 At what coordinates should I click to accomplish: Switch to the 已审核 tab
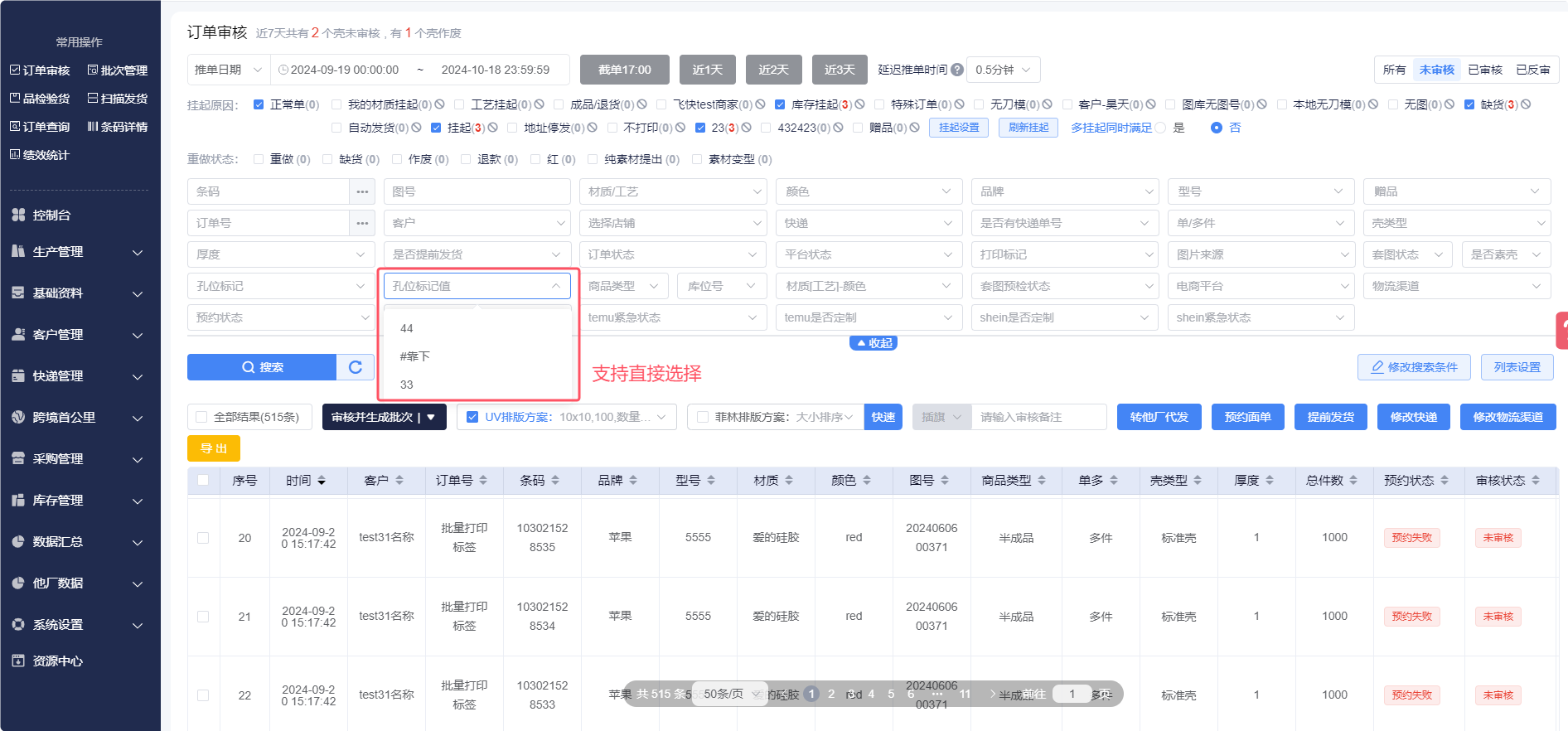pyautogui.click(x=1485, y=70)
